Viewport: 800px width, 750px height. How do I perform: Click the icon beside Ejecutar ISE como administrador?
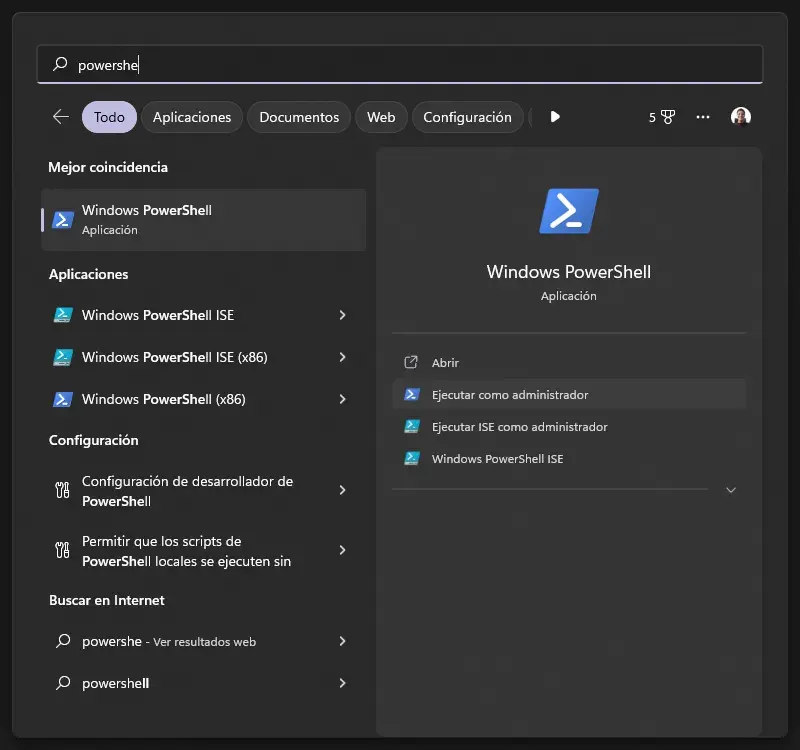412,427
